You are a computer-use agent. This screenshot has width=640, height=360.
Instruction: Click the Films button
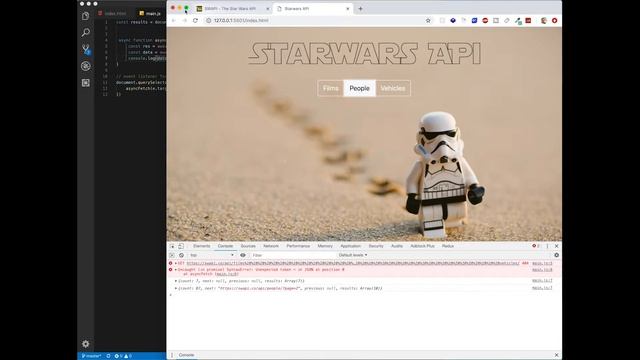pyautogui.click(x=331, y=88)
